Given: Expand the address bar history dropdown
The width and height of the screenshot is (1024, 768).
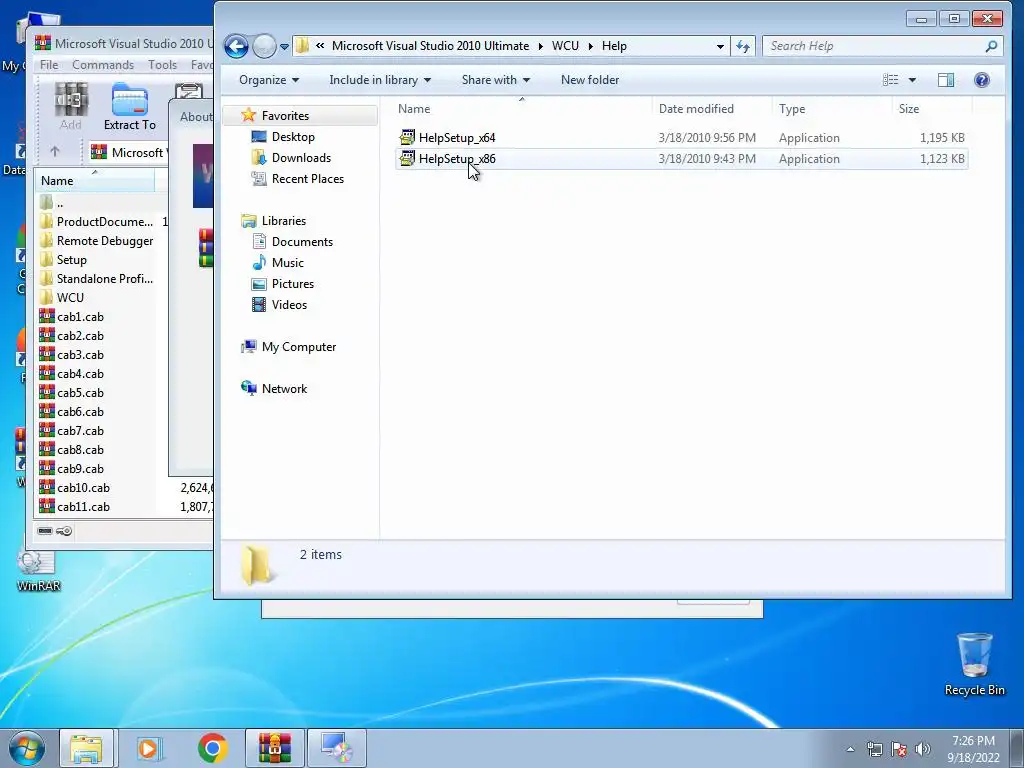Looking at the screenshot, I should [x=720, y=46].
